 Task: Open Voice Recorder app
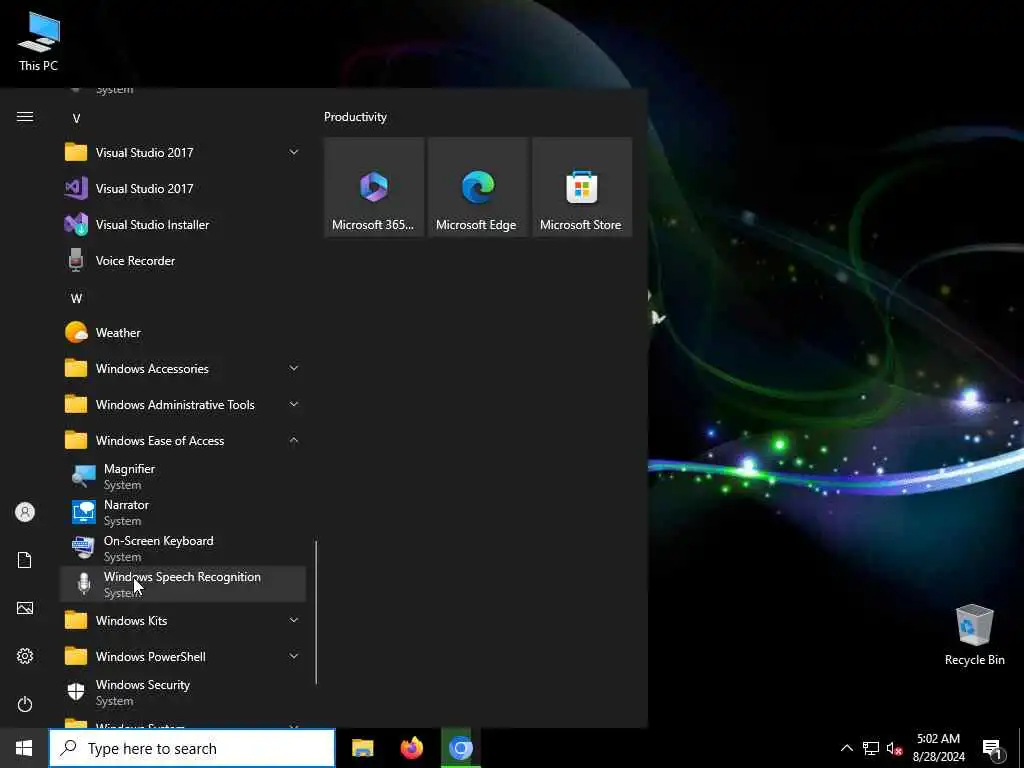pyautogui.click(x=182, y=261)
